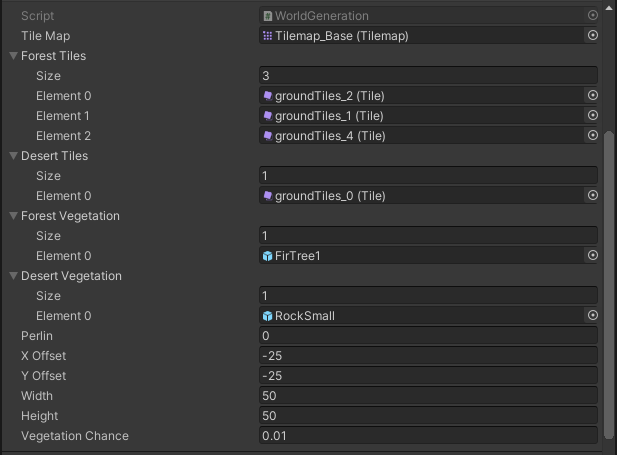The width and height of the screenshot is (617, 455).
Task: Collapse the Forest Tiles array
Action: point(13,56)
